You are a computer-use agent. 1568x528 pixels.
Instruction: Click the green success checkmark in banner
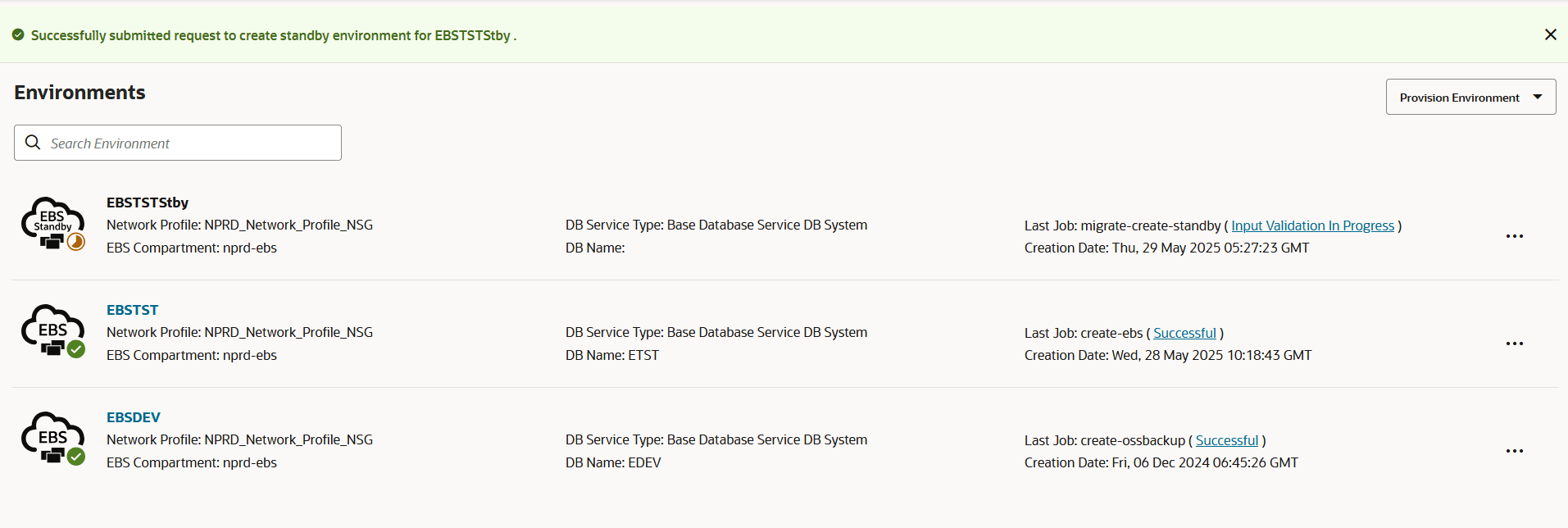[x=18, y=35]
